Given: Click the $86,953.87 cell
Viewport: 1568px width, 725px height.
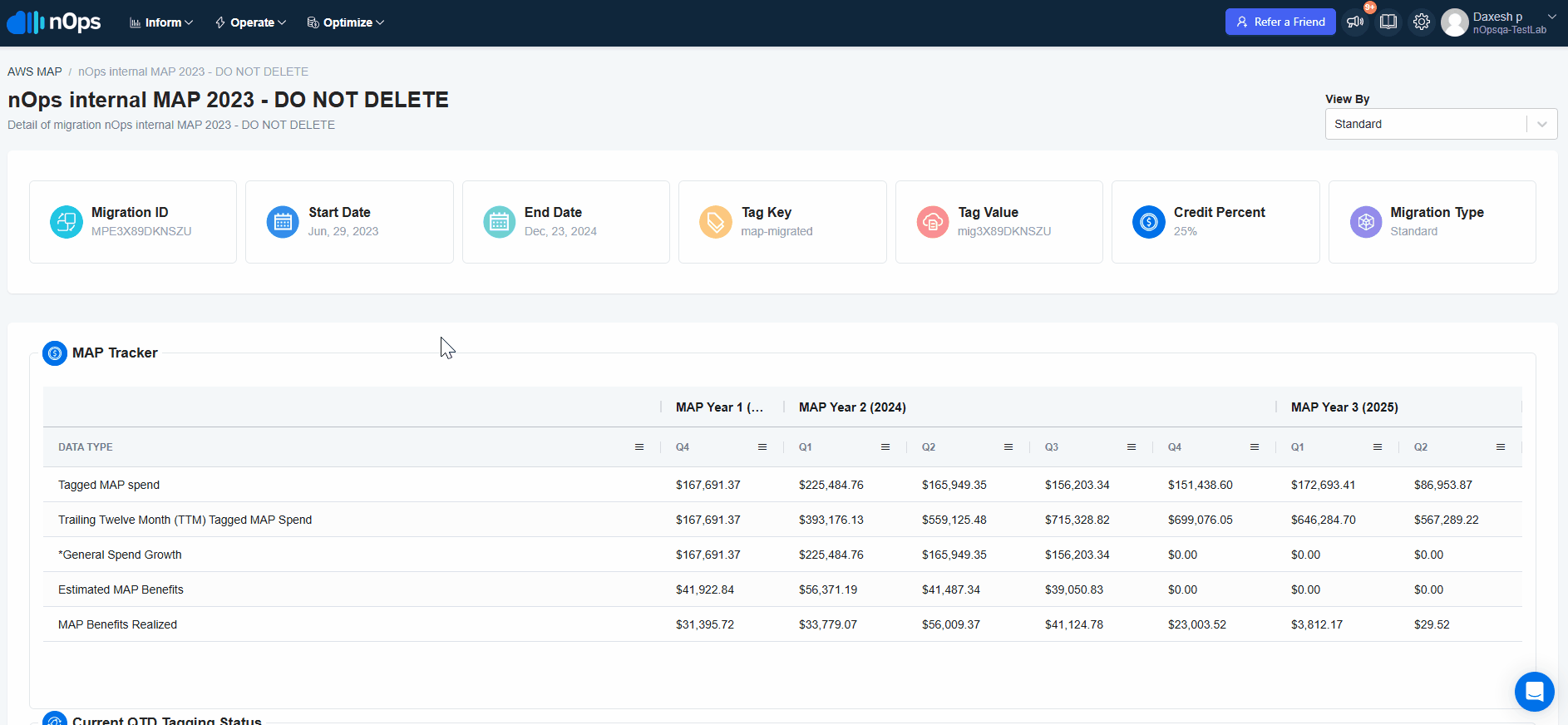Looking at the screenshot, I should (x=1443, y=485).
